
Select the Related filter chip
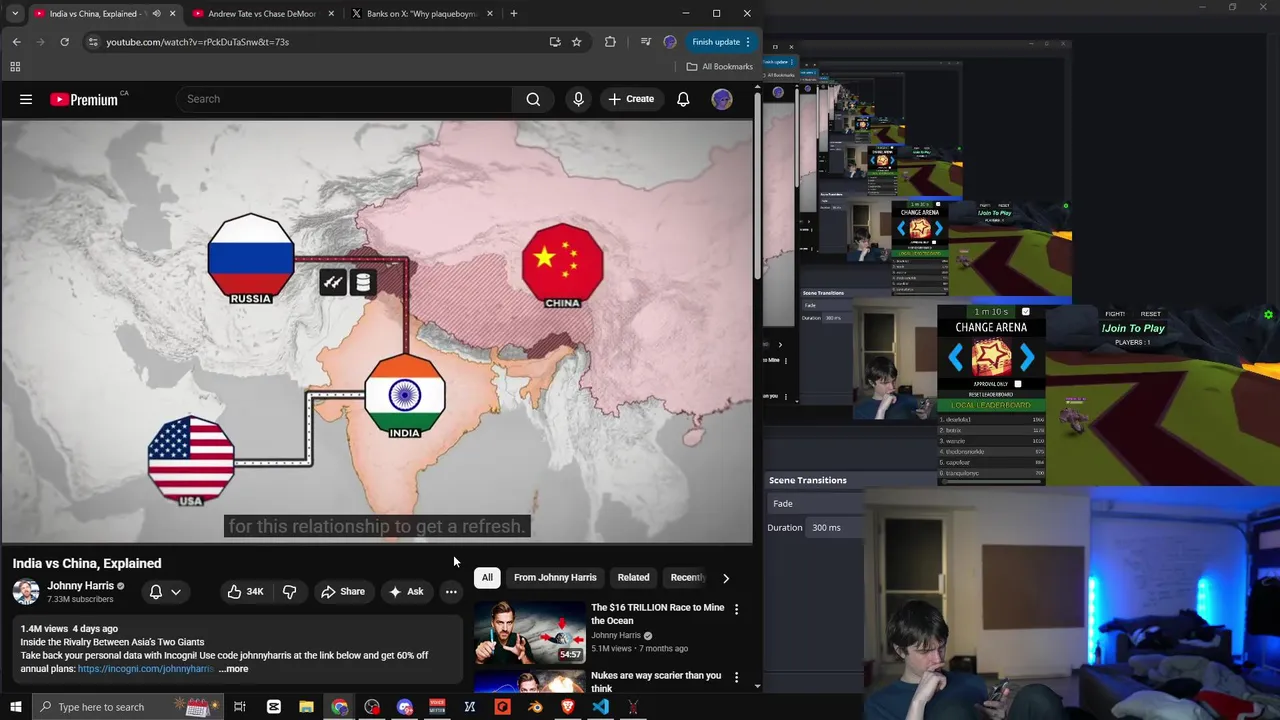tap(633, 578)
